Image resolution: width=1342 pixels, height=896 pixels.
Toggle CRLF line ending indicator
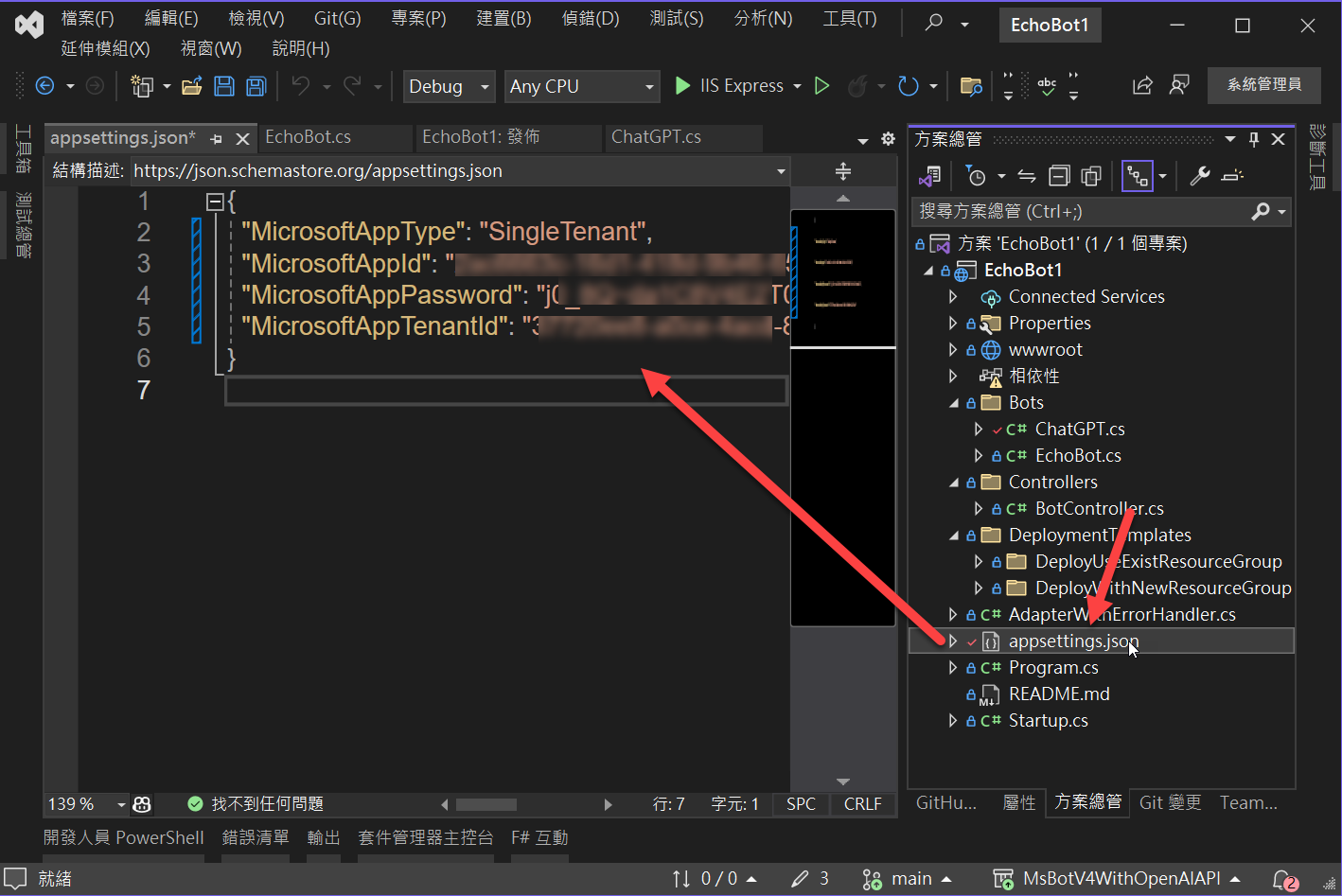click(863, 804)
